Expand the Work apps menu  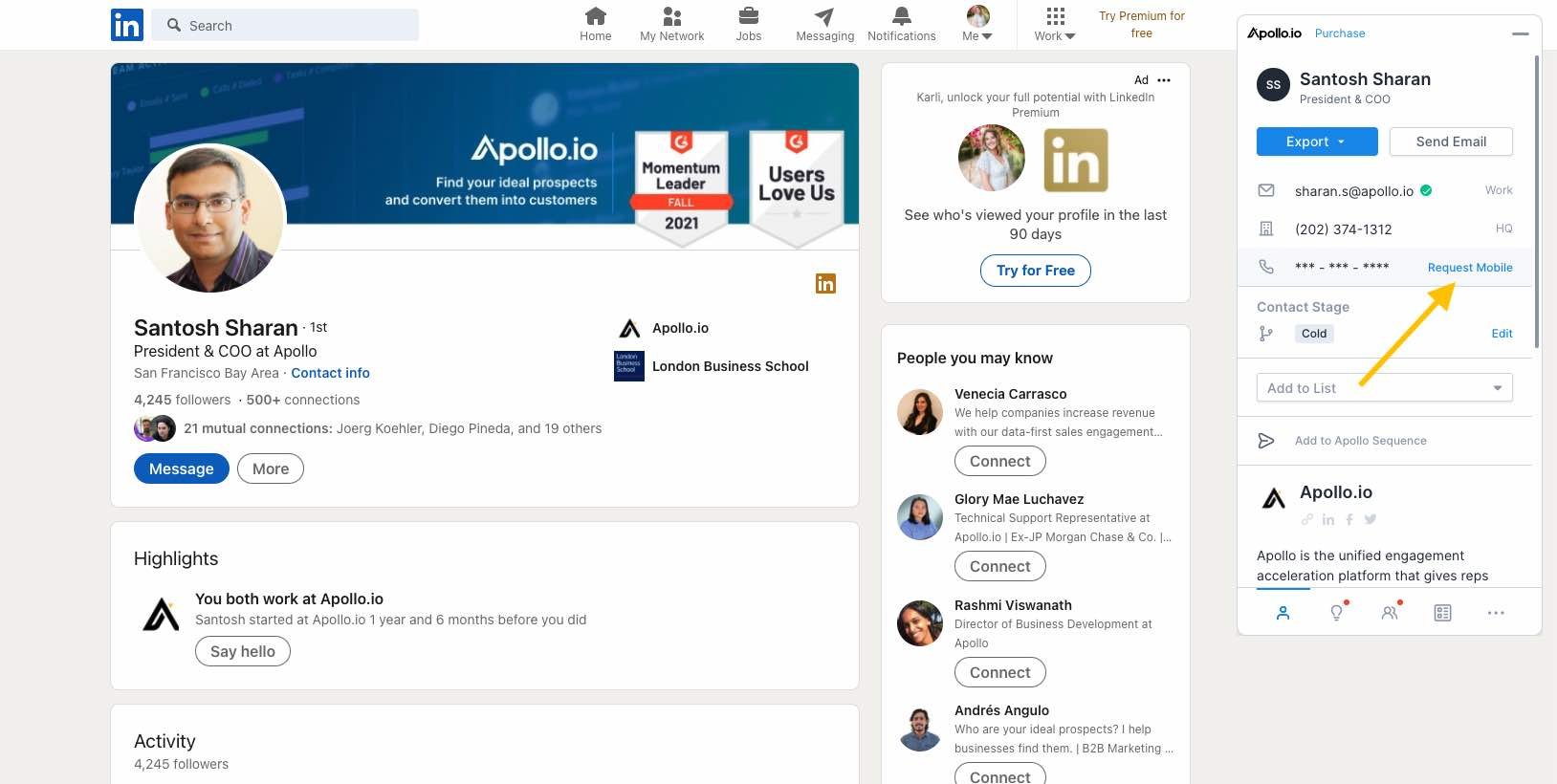[x=1055, y=25]
